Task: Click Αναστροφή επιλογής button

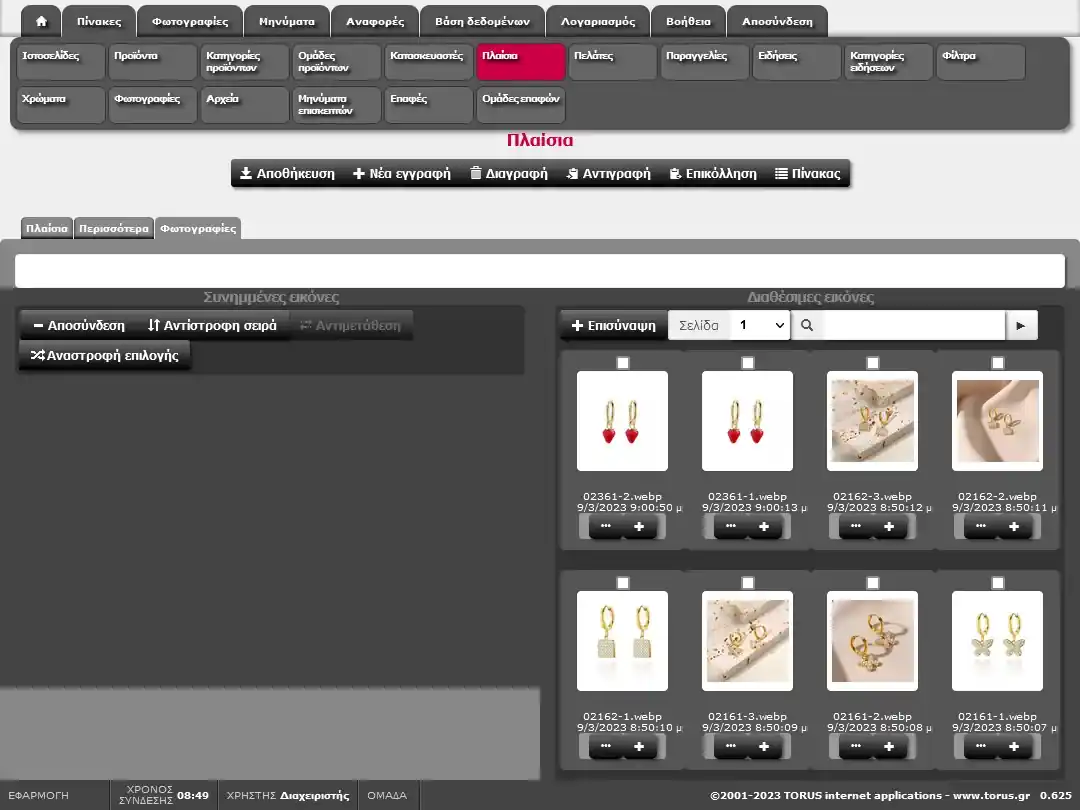Action: 105,355
